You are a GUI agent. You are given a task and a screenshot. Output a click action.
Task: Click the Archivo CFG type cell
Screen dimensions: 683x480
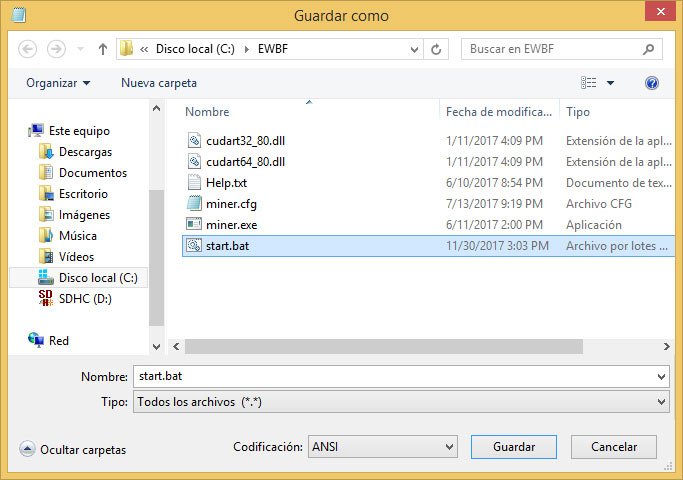click(x=598, y=203)
